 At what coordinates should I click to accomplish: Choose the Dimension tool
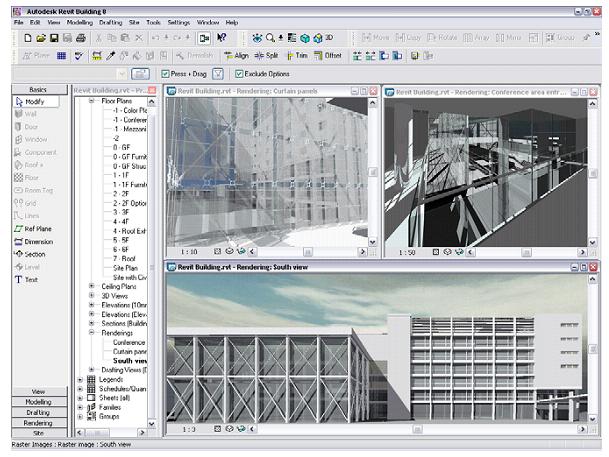click(x=32, y=241)
